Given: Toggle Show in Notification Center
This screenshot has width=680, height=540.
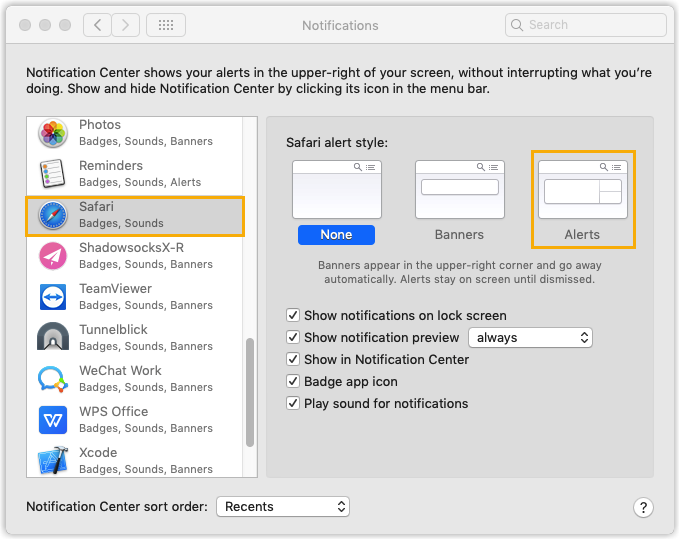Looking at the screenshot, I should pos(293,359).
